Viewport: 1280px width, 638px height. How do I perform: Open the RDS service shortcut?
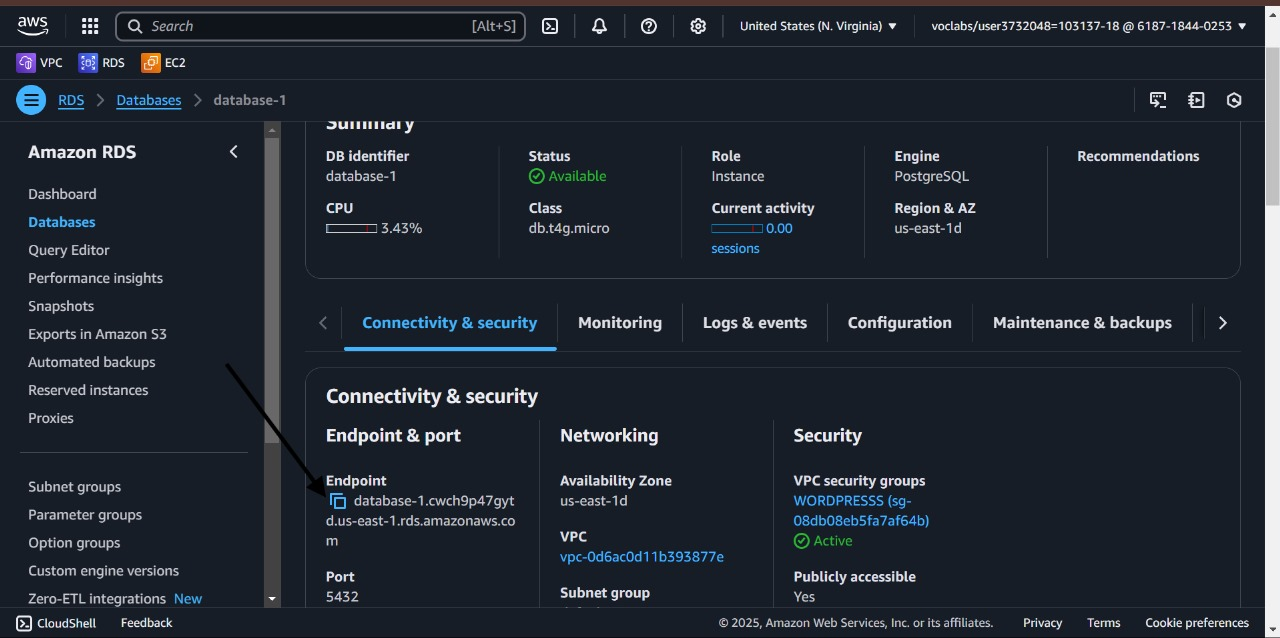pyautogui.click(x=102, y=63)
